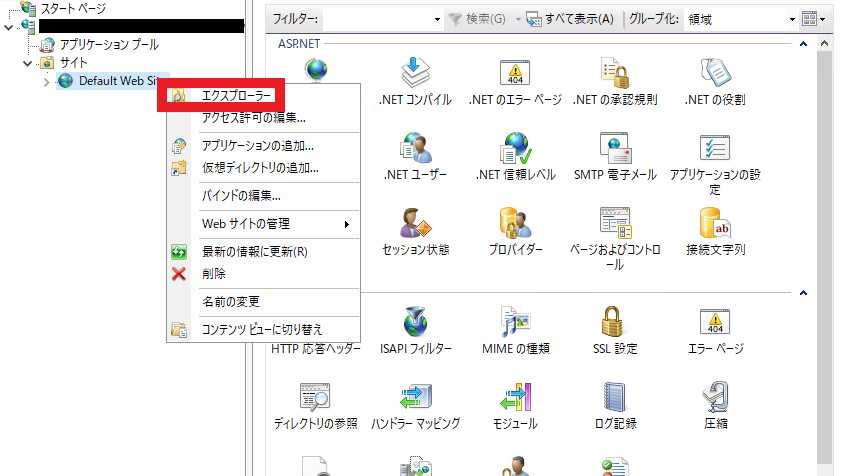Collapse the server node chevron
Viewport: 844px width, 476px height.
point(8,26)
